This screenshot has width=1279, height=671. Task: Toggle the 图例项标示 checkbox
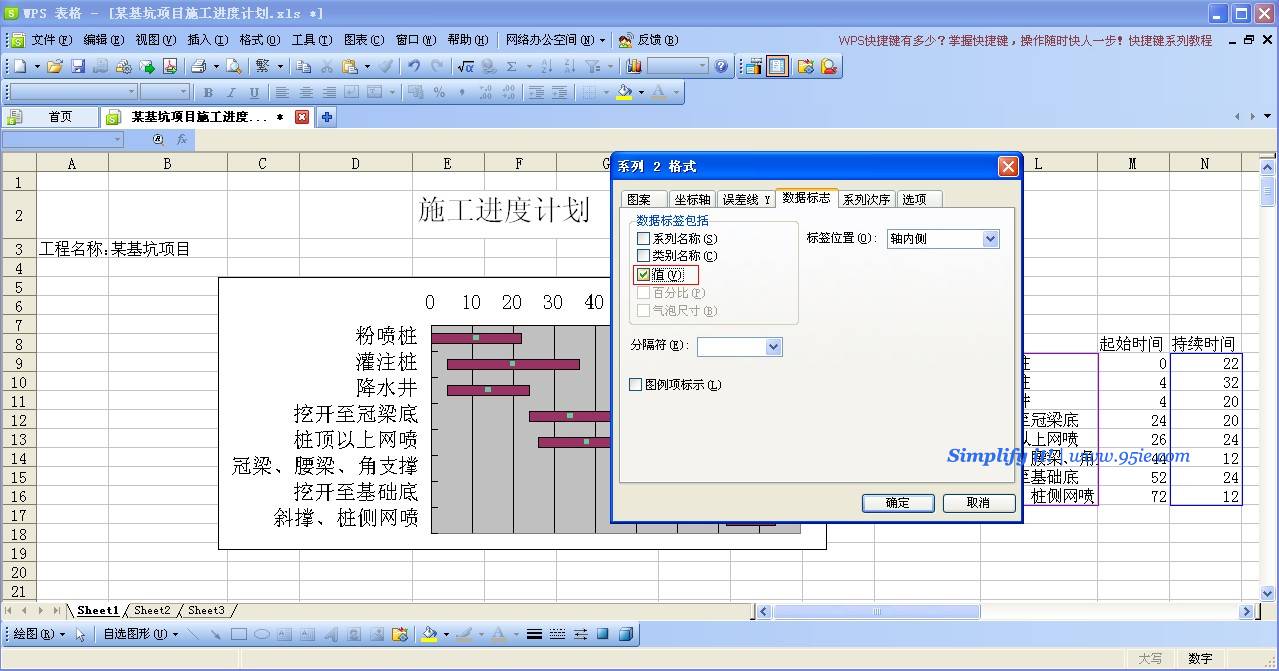[635, 385]
